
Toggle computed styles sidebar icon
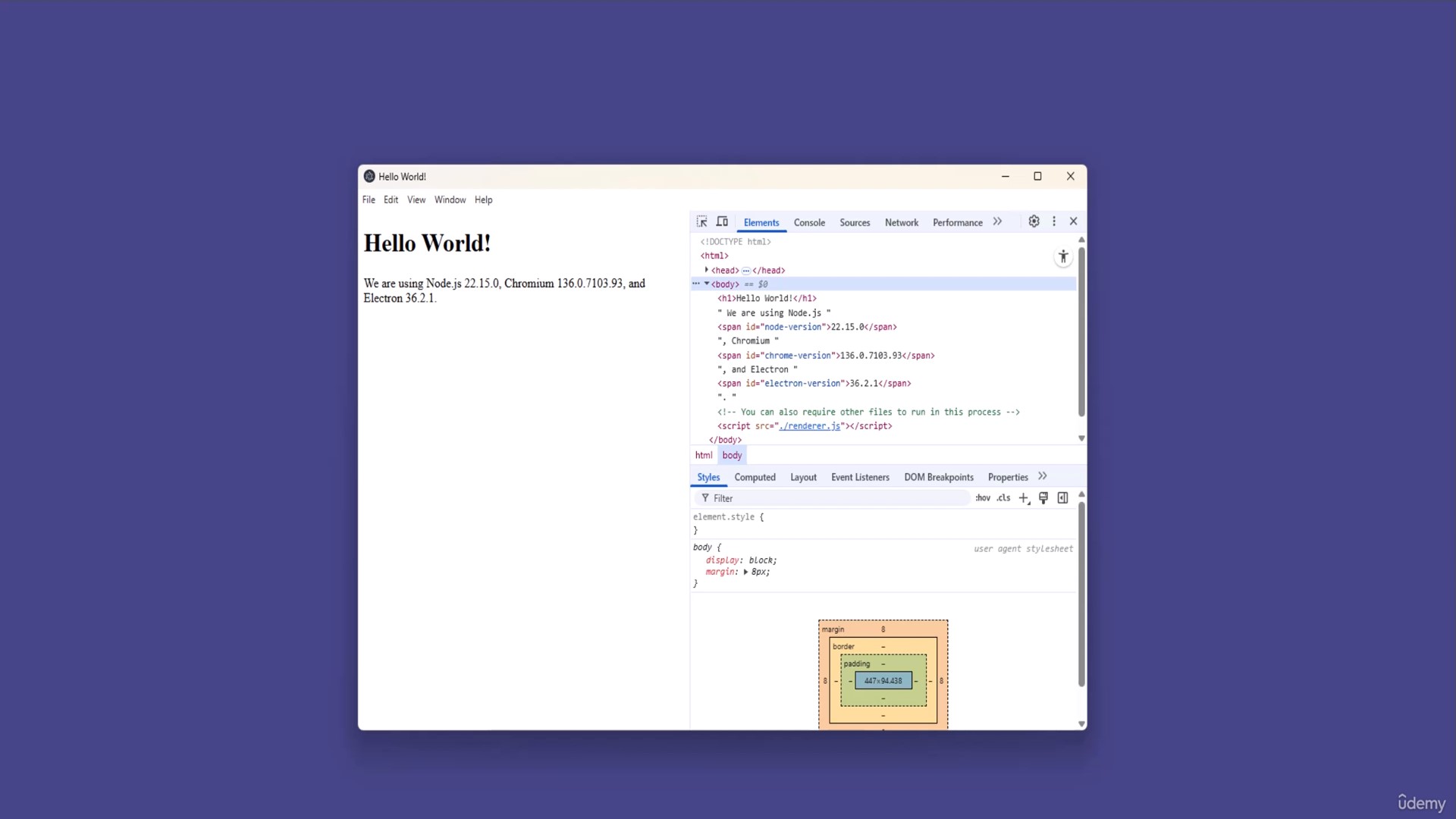coord(1062,498)
